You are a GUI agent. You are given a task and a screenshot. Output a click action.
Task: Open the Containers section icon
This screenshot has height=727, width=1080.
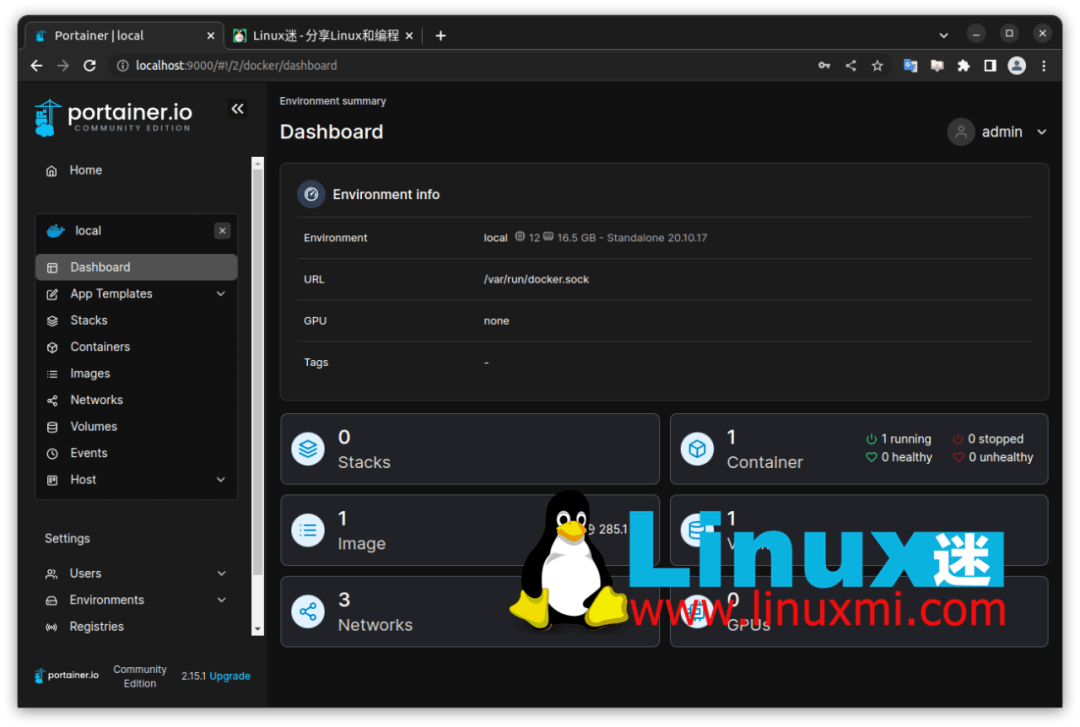click(x=52, y=346)
